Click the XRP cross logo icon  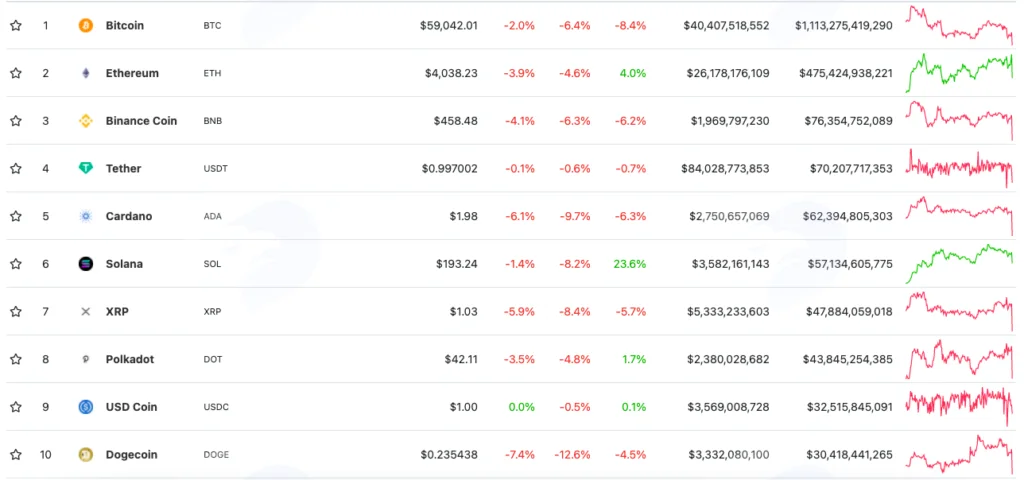coord(86,312)
